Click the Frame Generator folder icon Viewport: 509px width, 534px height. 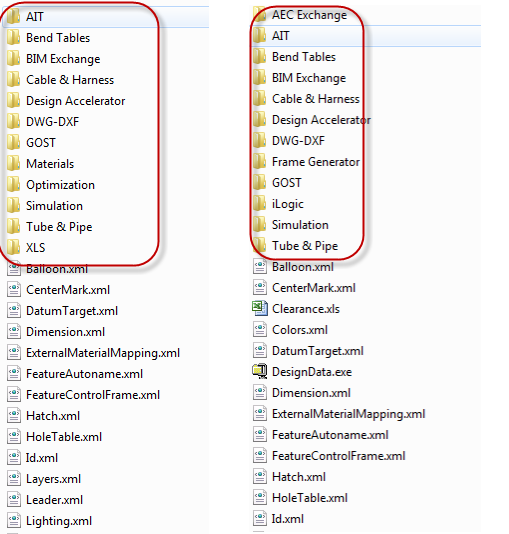coord(259,161)
